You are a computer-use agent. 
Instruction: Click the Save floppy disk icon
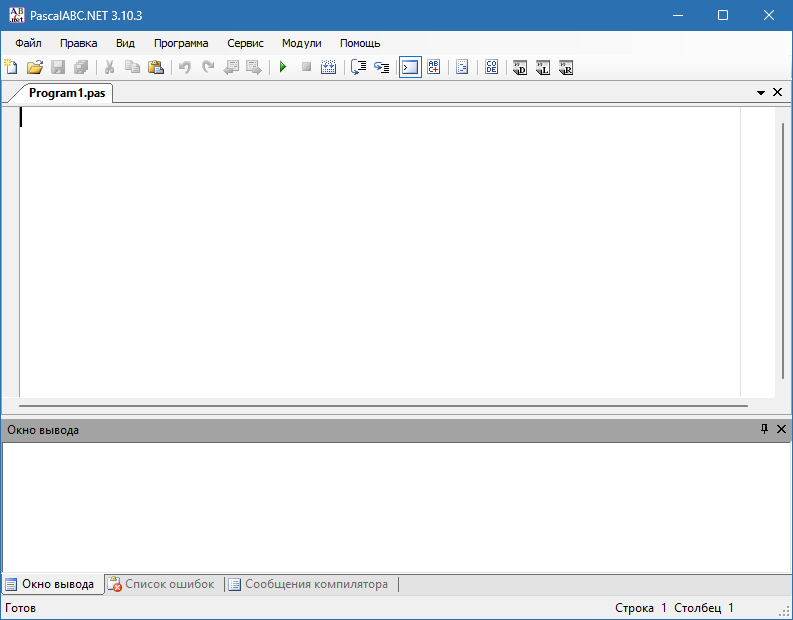pos(58,67)
